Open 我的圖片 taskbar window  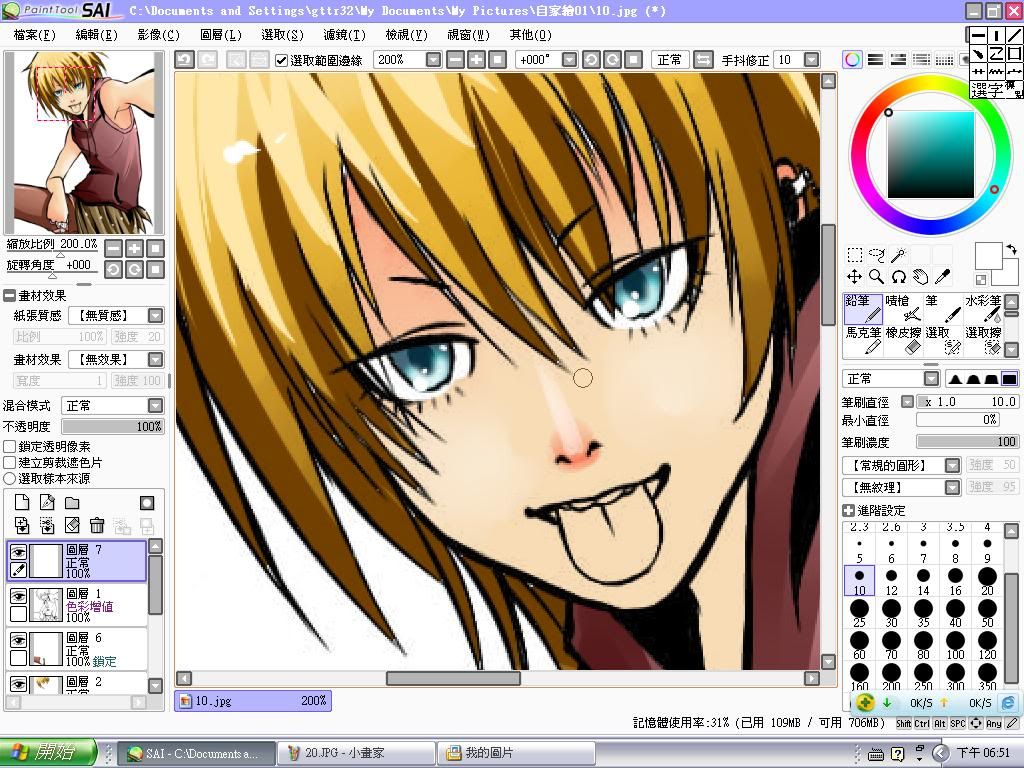click(x=517, y=753)
